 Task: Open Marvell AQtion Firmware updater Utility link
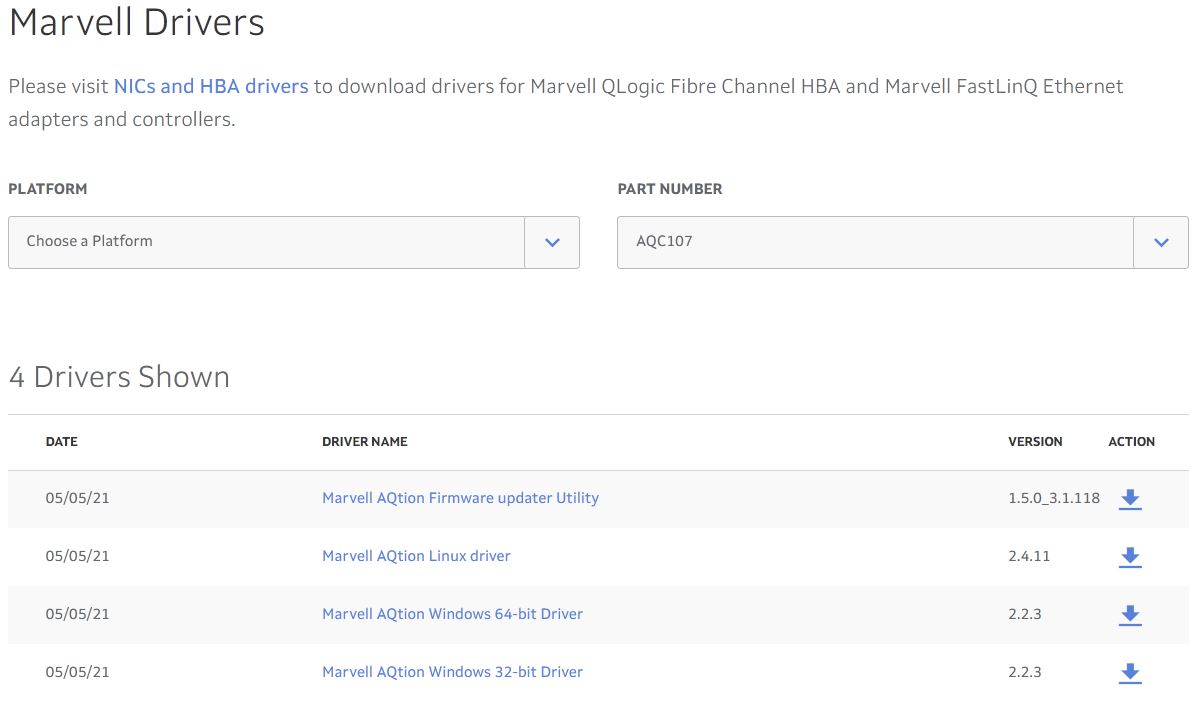click(x=460, y=498)
